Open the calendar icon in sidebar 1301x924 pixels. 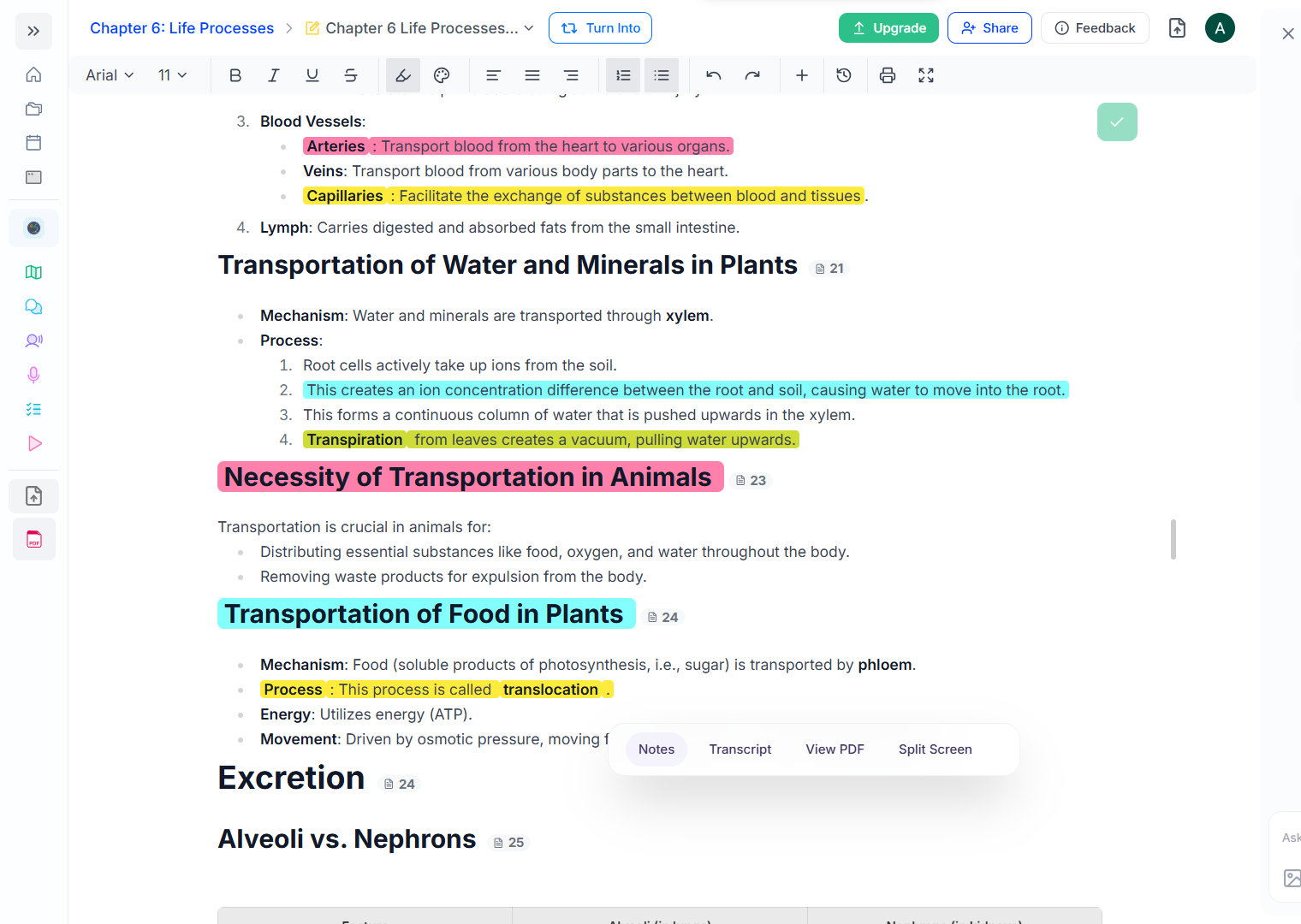(33, 143)
